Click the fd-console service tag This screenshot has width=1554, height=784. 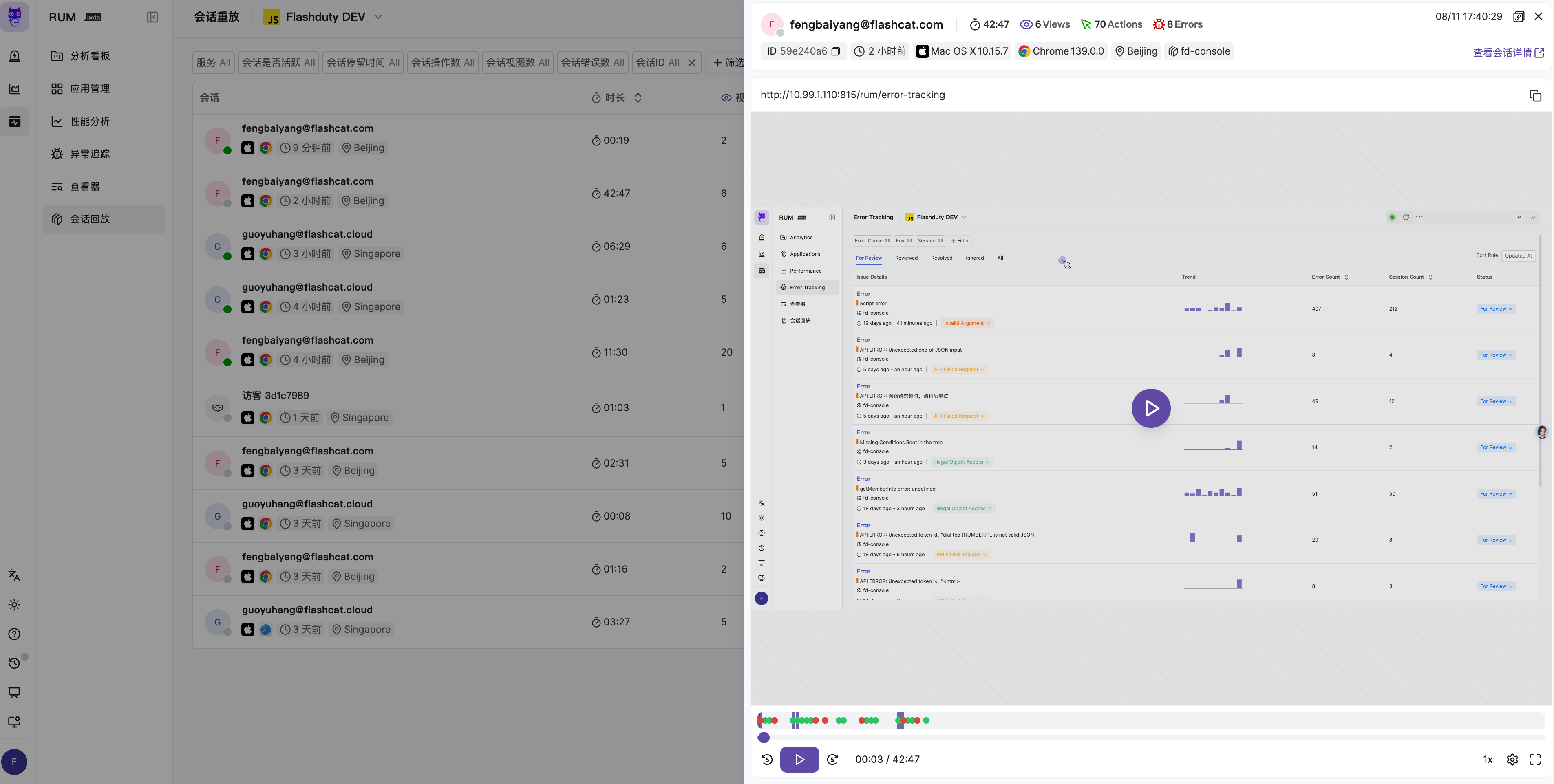tap(1199, 51)
